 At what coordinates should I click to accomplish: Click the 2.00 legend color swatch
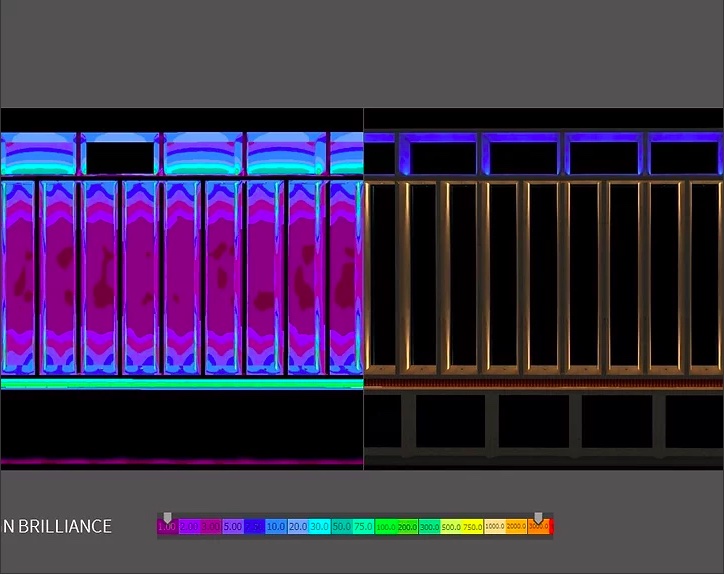(x=189, y=527)
